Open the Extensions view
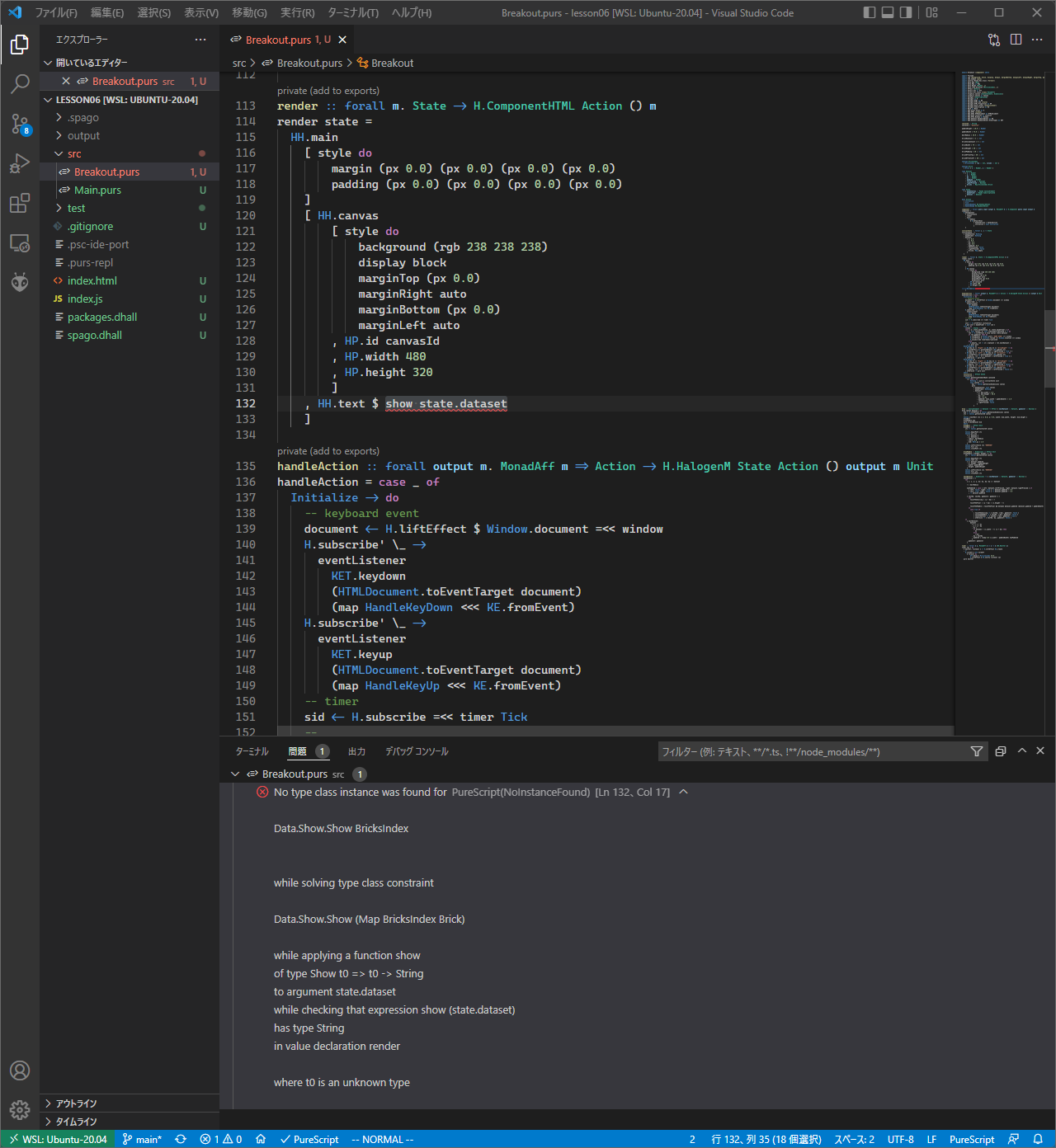 20,203
